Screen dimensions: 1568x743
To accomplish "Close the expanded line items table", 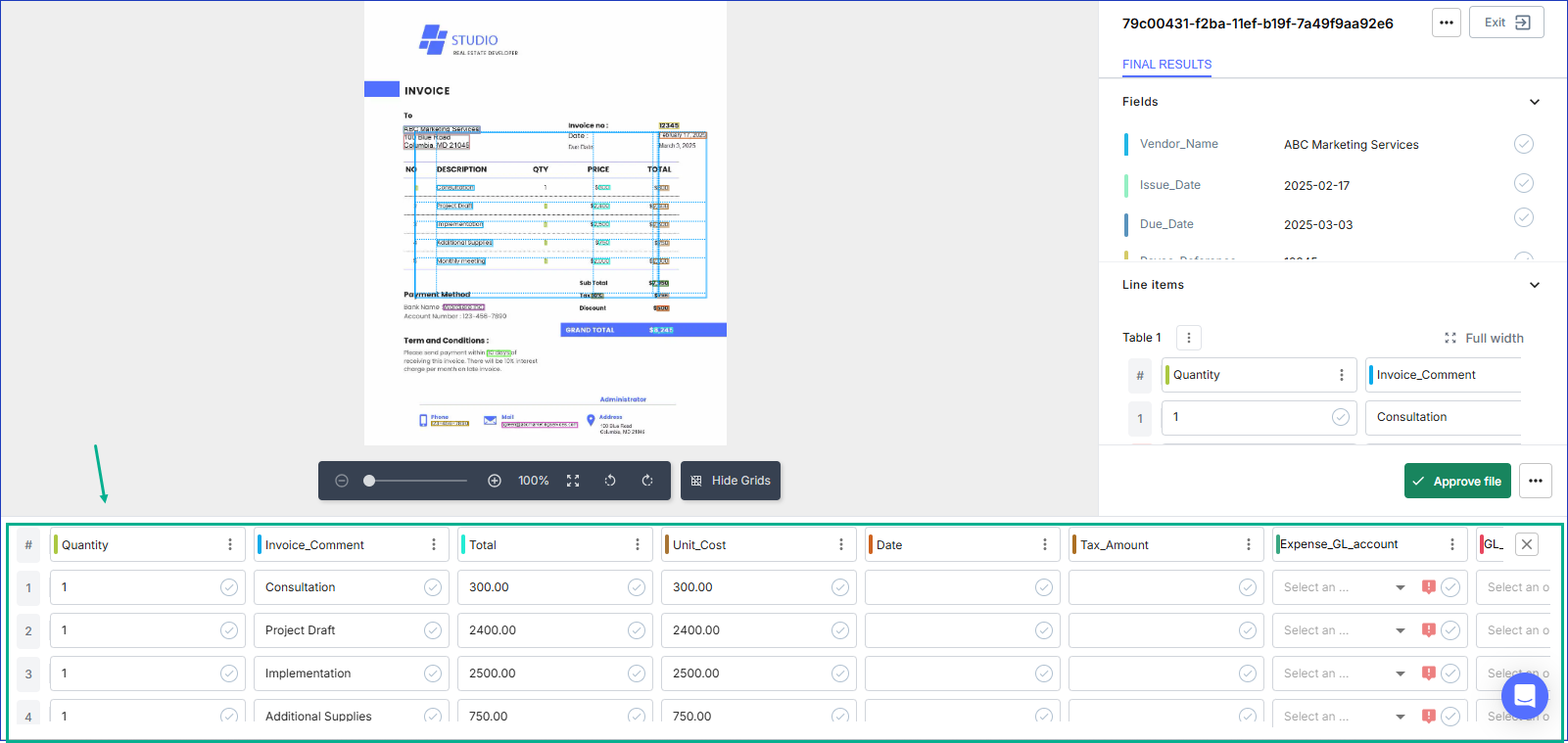I will pos(1527,544).
